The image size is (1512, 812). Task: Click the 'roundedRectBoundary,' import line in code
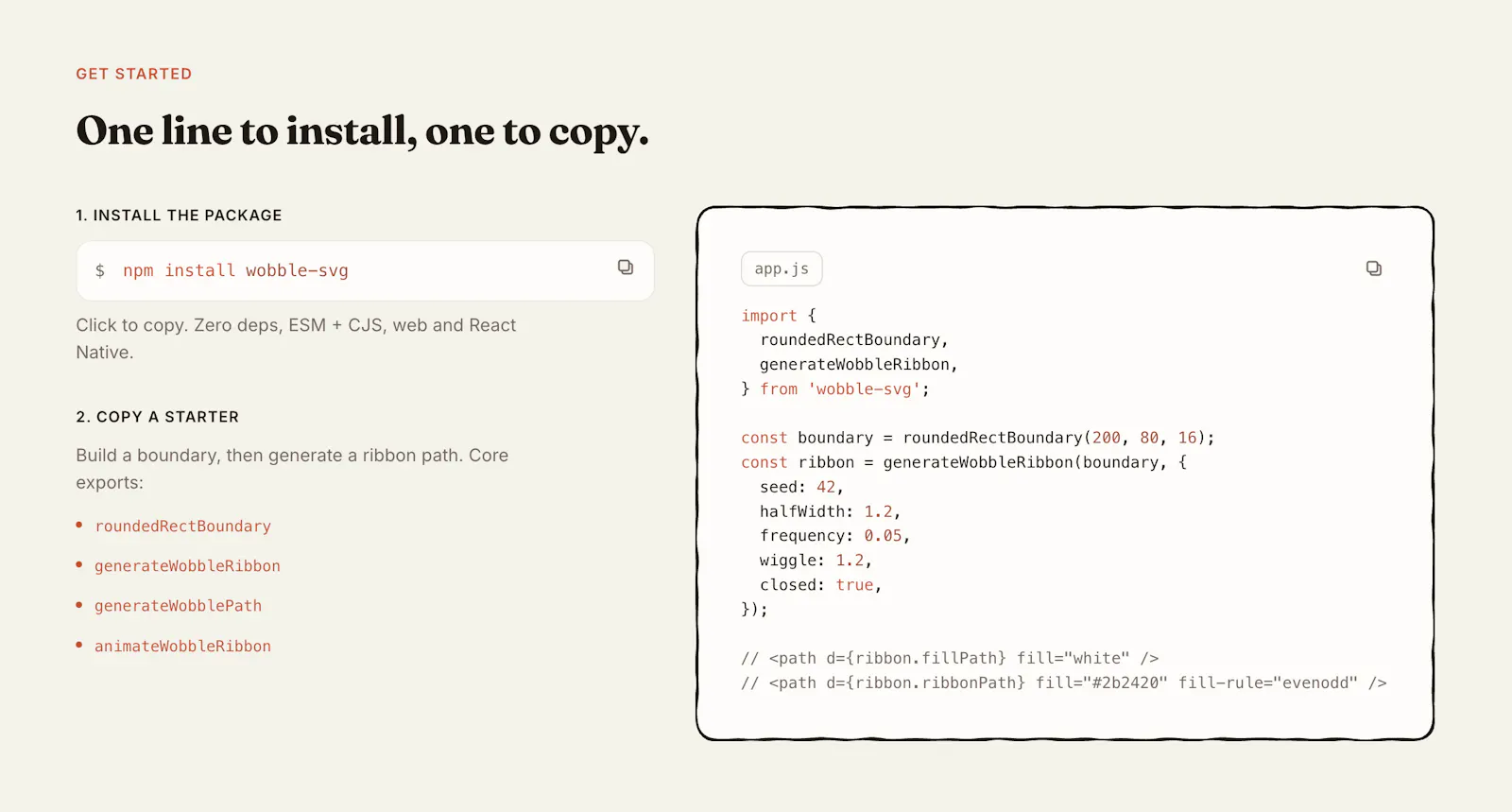854,340
